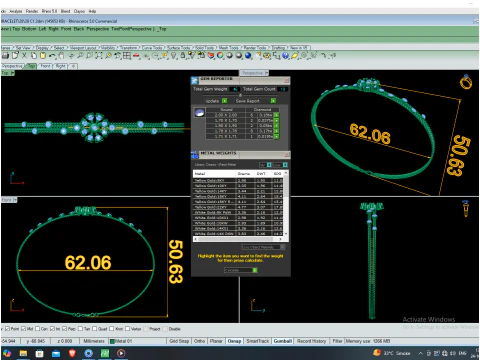Click the Print icon in toolbar

pyautogui.click(x=6, y=56)
